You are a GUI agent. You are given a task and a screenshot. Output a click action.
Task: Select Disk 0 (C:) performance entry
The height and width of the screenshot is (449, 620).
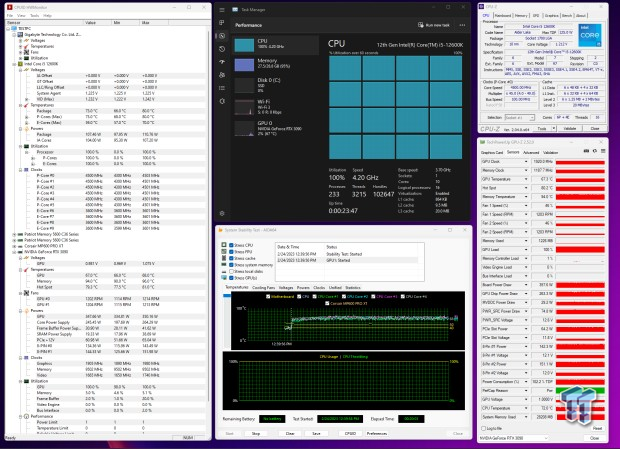[x=276, y=85]
